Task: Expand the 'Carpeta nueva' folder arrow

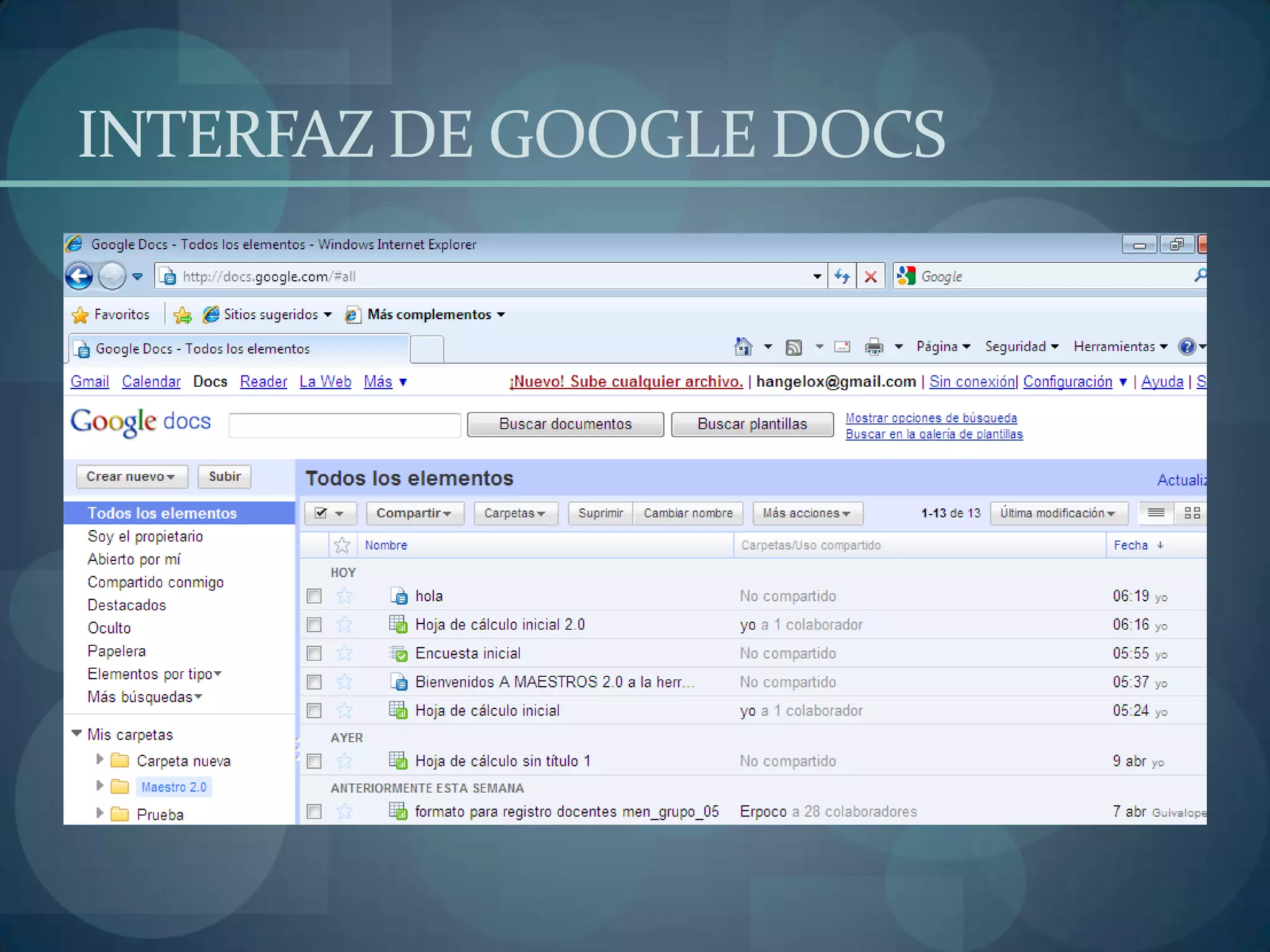Action: click(x=99, y=759)
